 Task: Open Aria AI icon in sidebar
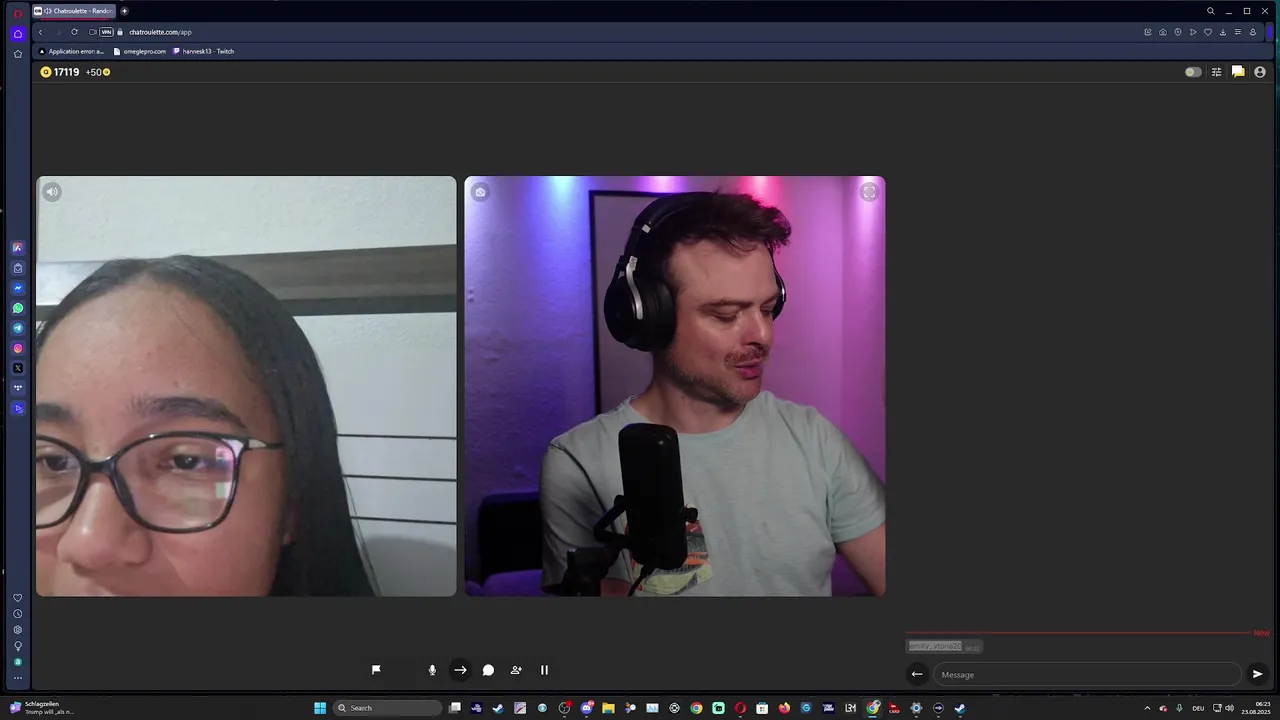click(18, 248)
